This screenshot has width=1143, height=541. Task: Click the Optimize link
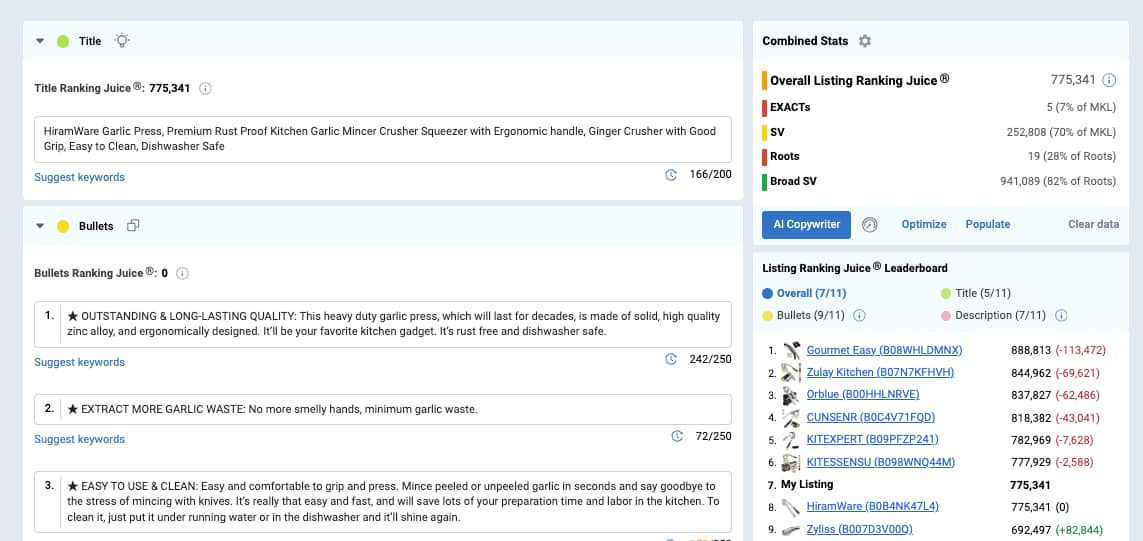tap(924, 225)
